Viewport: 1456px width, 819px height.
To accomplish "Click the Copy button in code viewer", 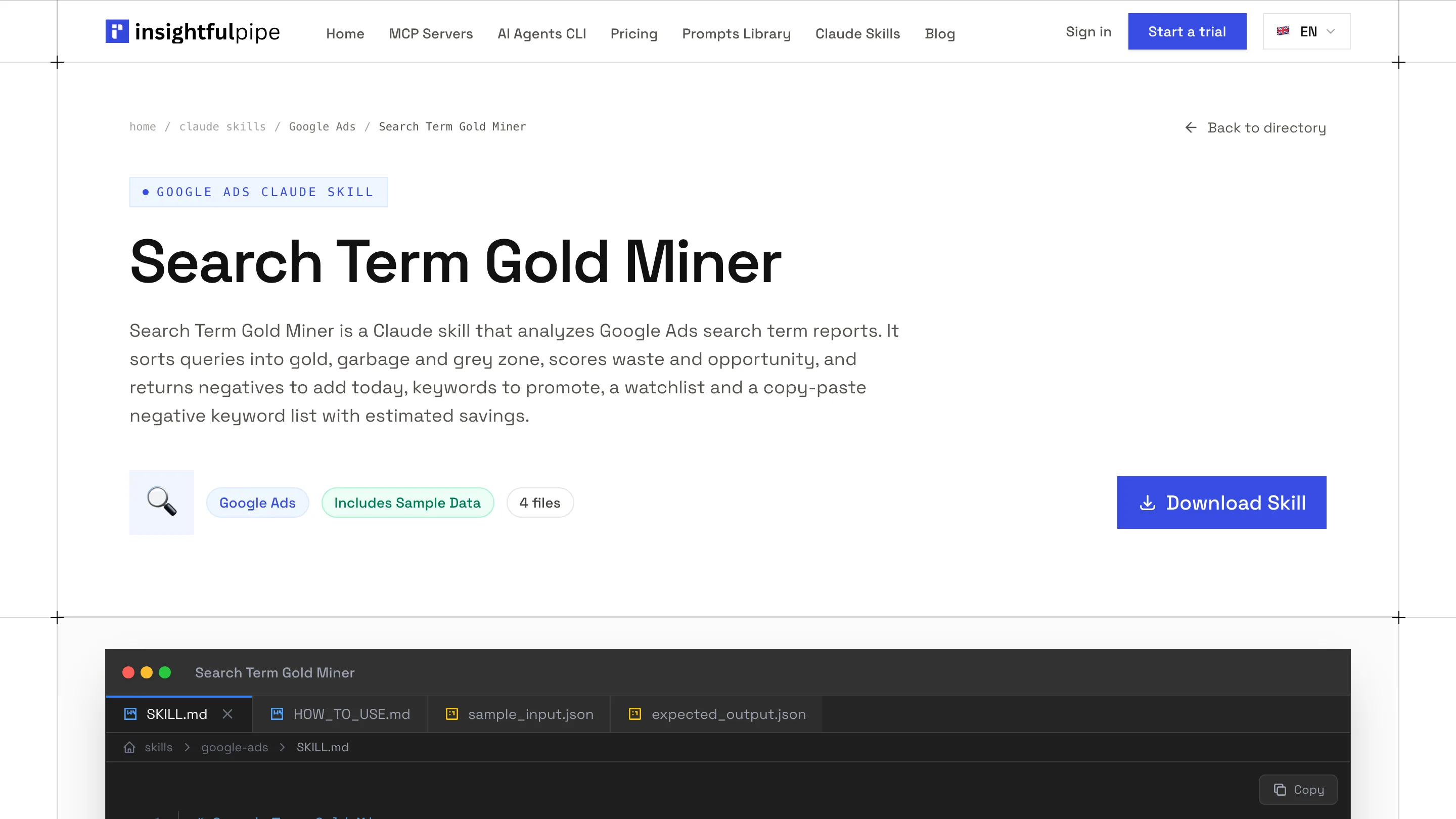I will [1298, 790].
